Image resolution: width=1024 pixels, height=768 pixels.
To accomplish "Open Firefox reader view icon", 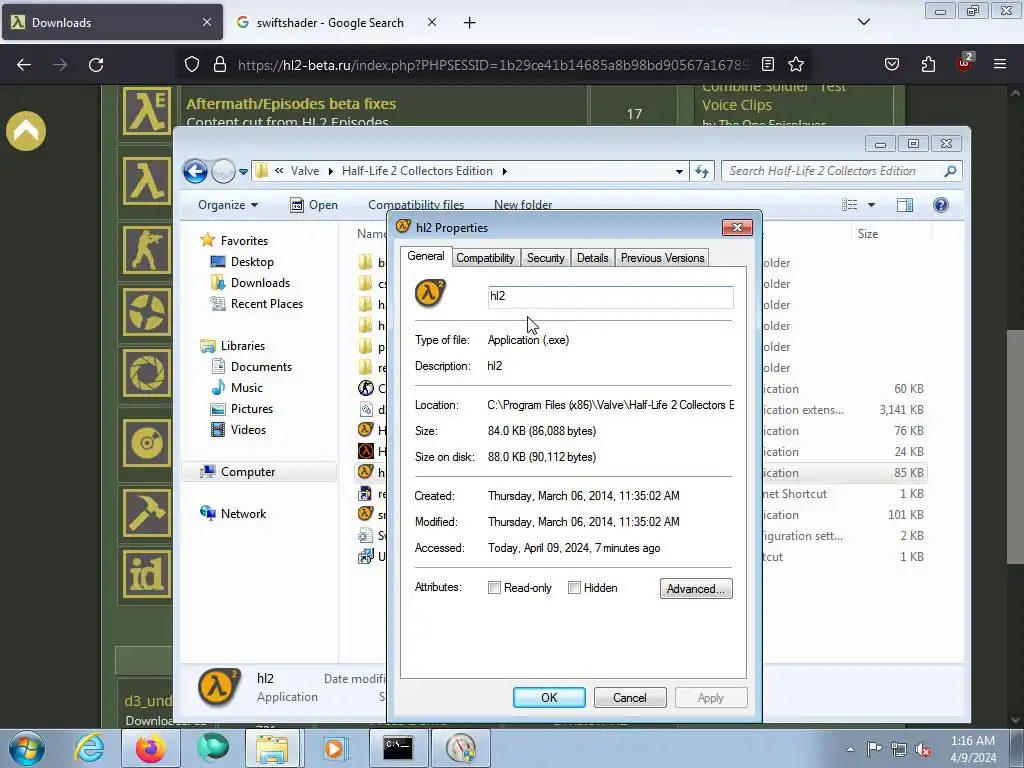I will pyautogui.click(x=768, y=64).
